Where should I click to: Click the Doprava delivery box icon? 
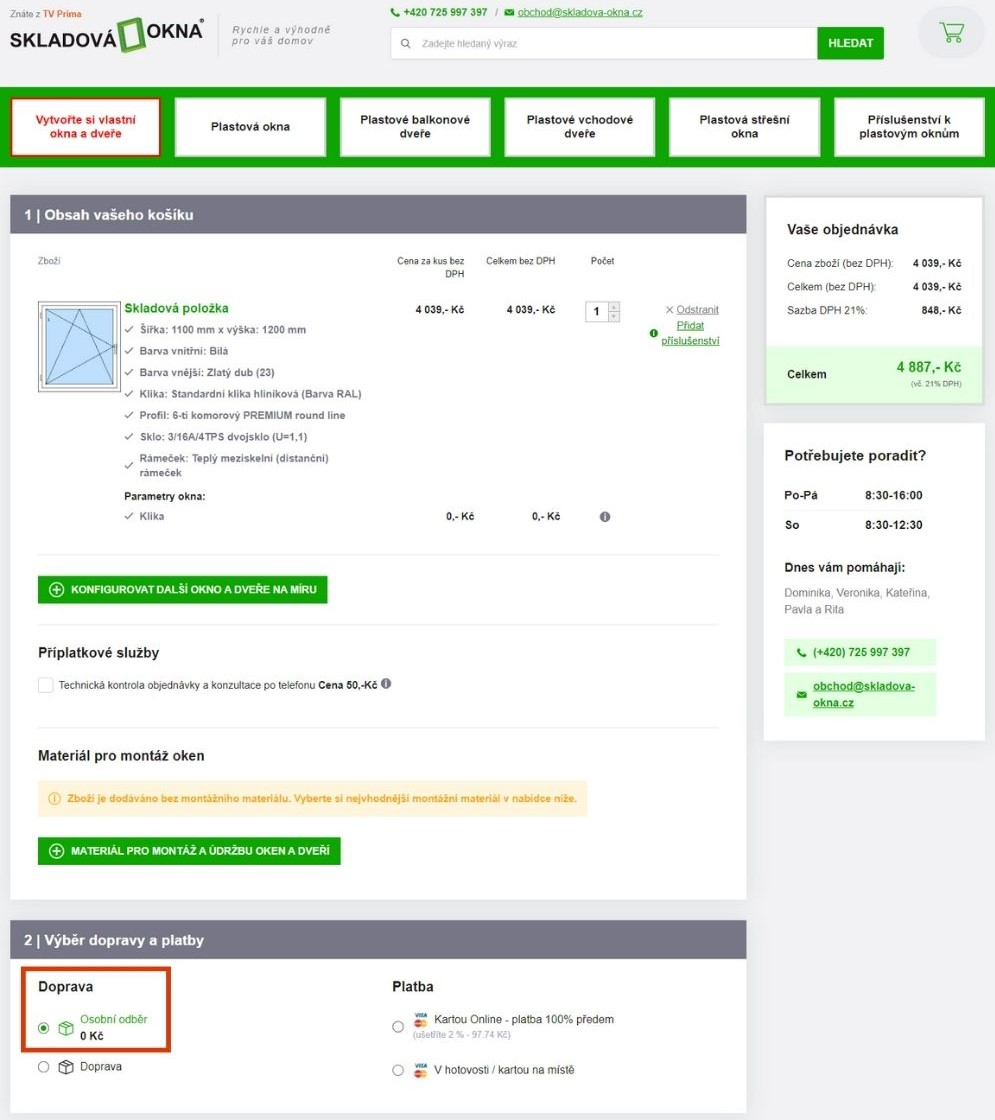(x=65, y=1067)
